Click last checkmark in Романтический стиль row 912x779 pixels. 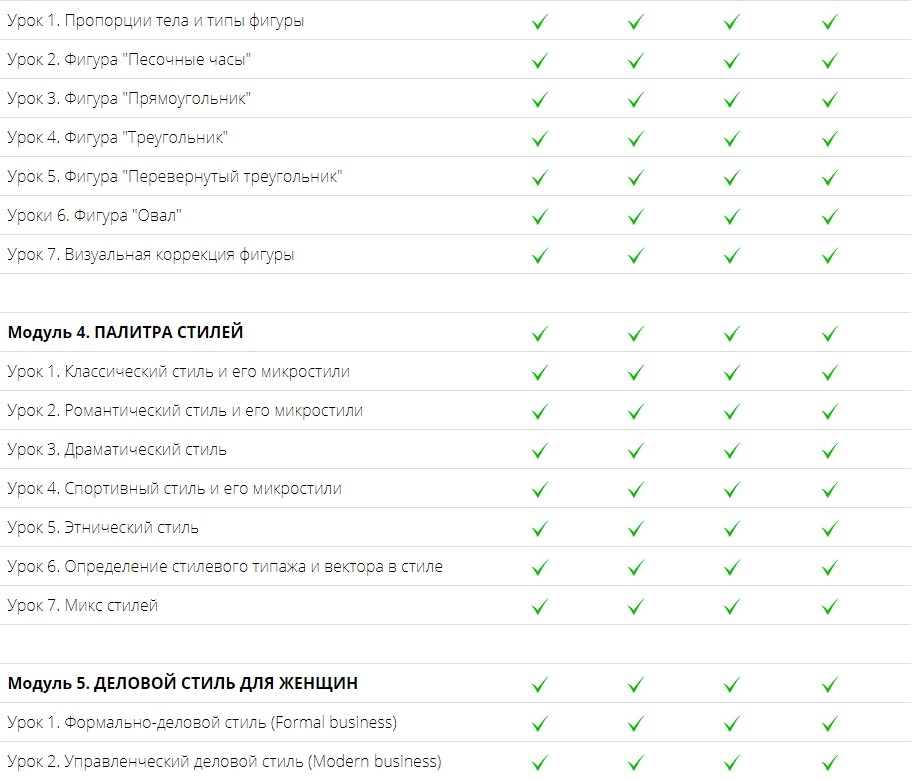(829, 412)
